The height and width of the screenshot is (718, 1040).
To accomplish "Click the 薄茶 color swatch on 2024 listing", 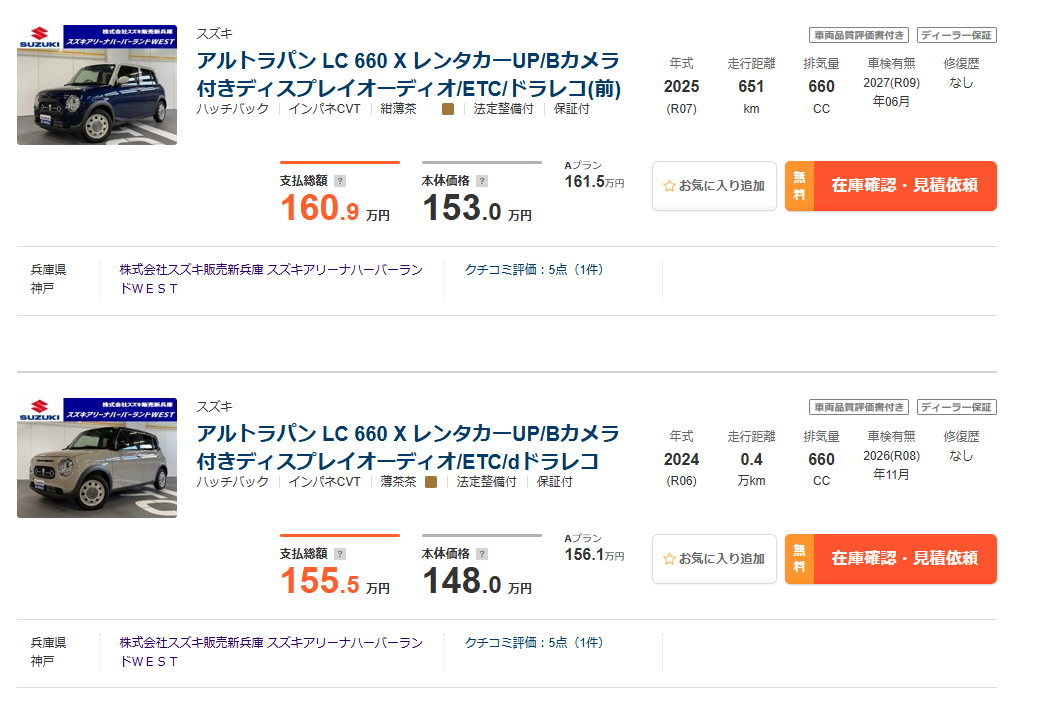I will 431,482.
